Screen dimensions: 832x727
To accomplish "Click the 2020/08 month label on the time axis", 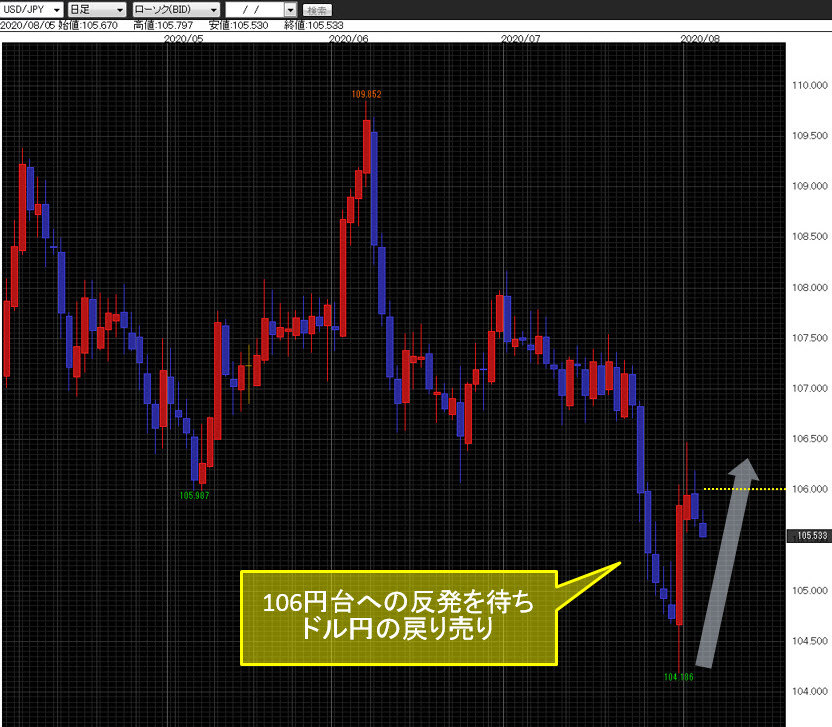I will coord(700,38).
